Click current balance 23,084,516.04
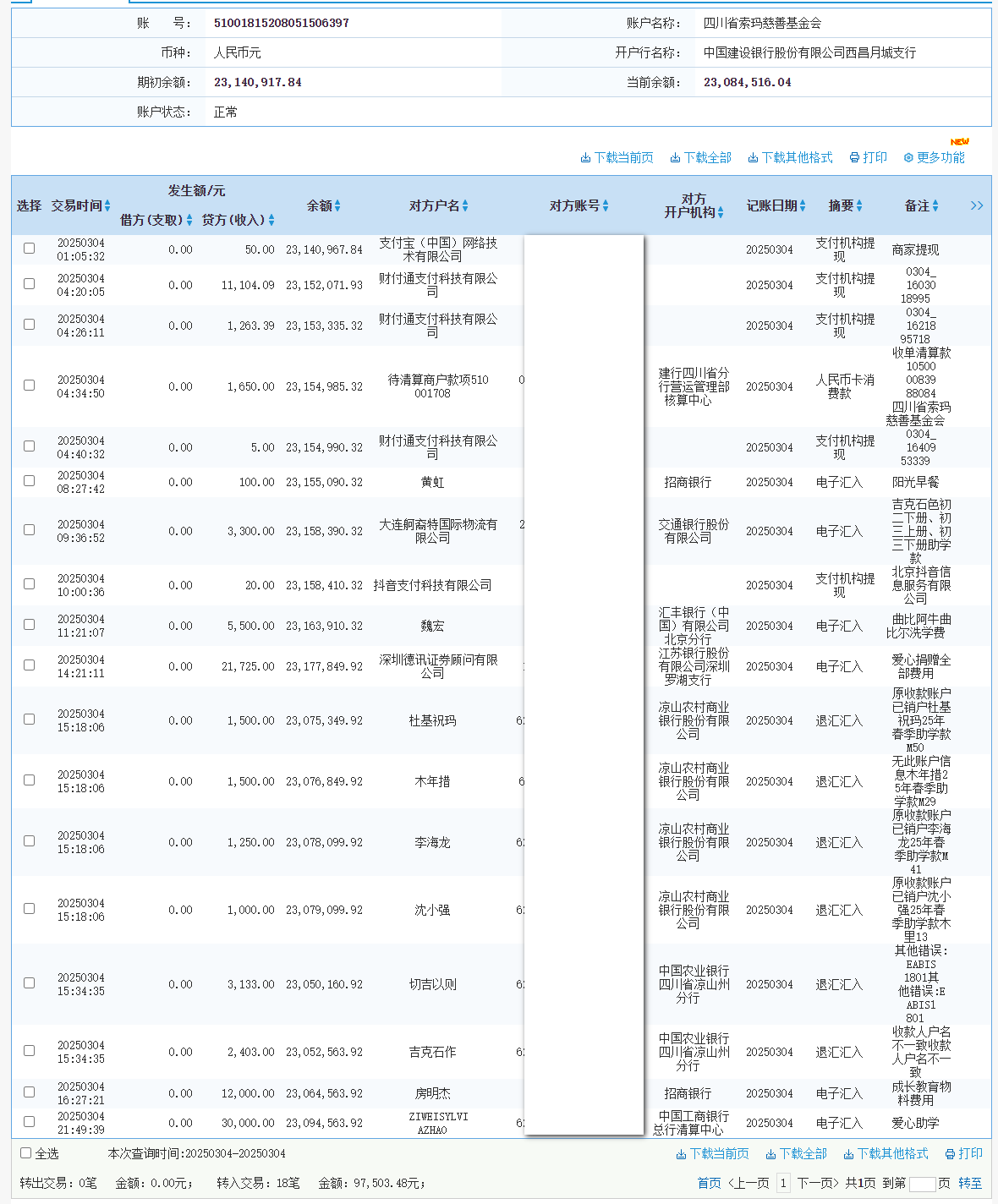Image resolution: width=998 pixels, height=1204 pixels. coord(748,82)
